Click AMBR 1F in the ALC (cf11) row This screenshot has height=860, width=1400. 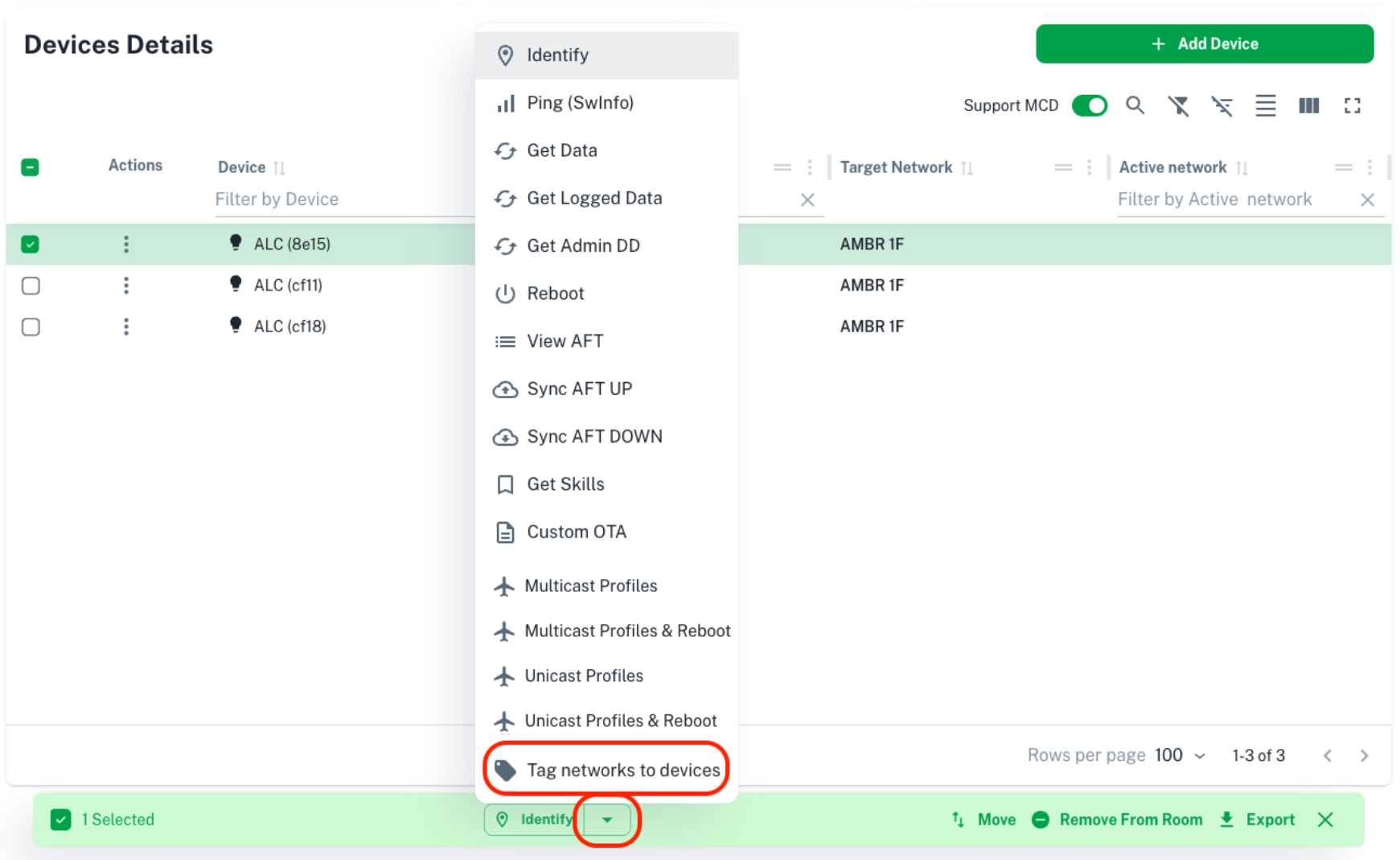[872, 285]
